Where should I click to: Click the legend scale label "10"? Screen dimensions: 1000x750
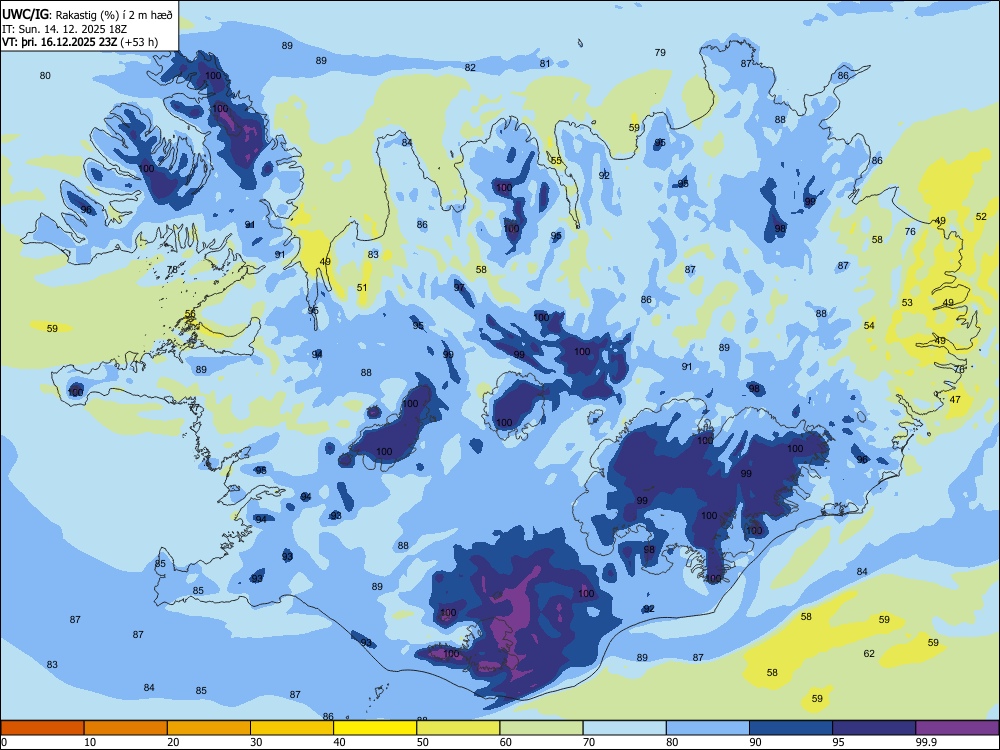[90, 742]
